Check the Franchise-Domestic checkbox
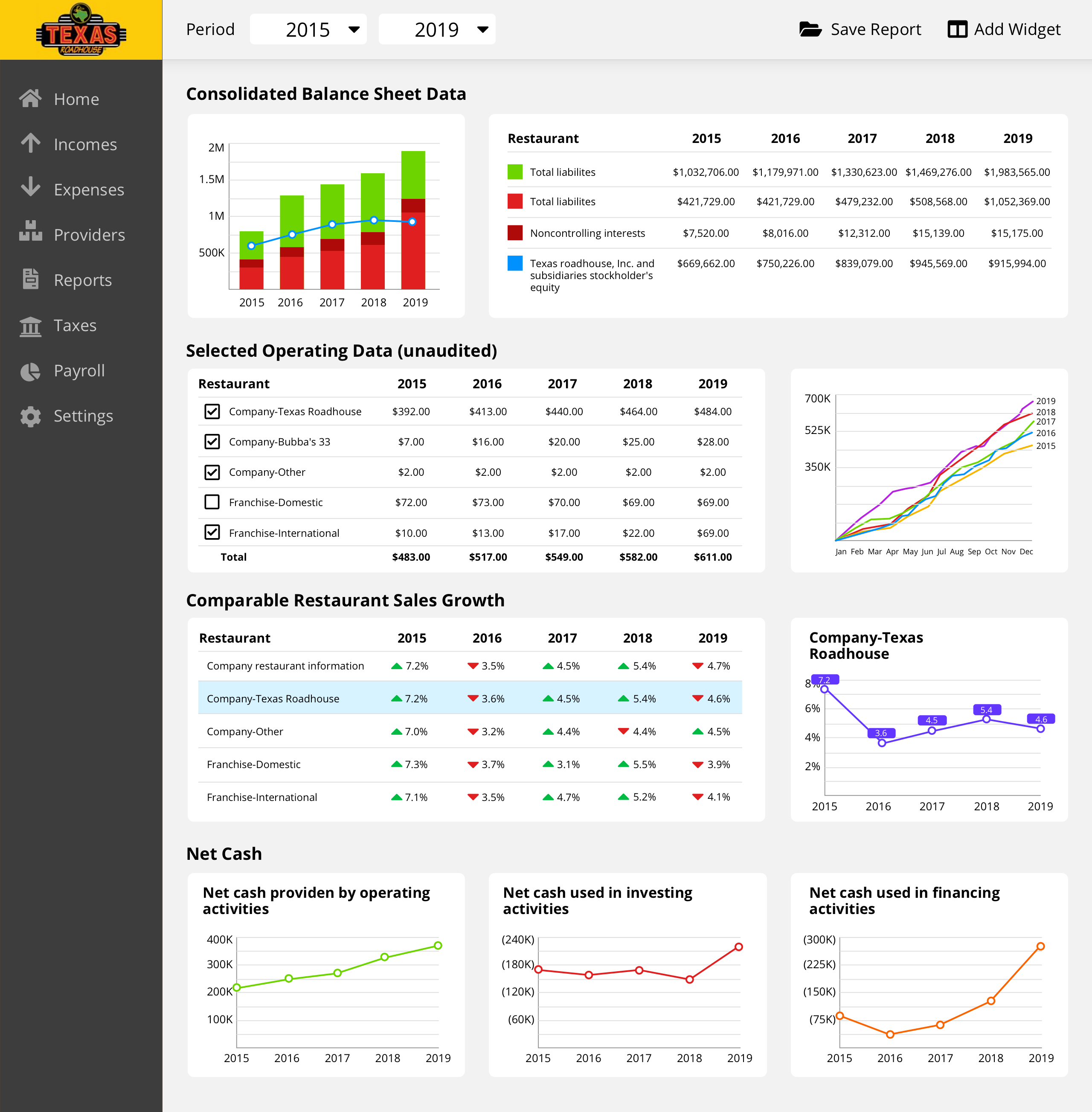1092x1112 pixels. tap(212, 502)
